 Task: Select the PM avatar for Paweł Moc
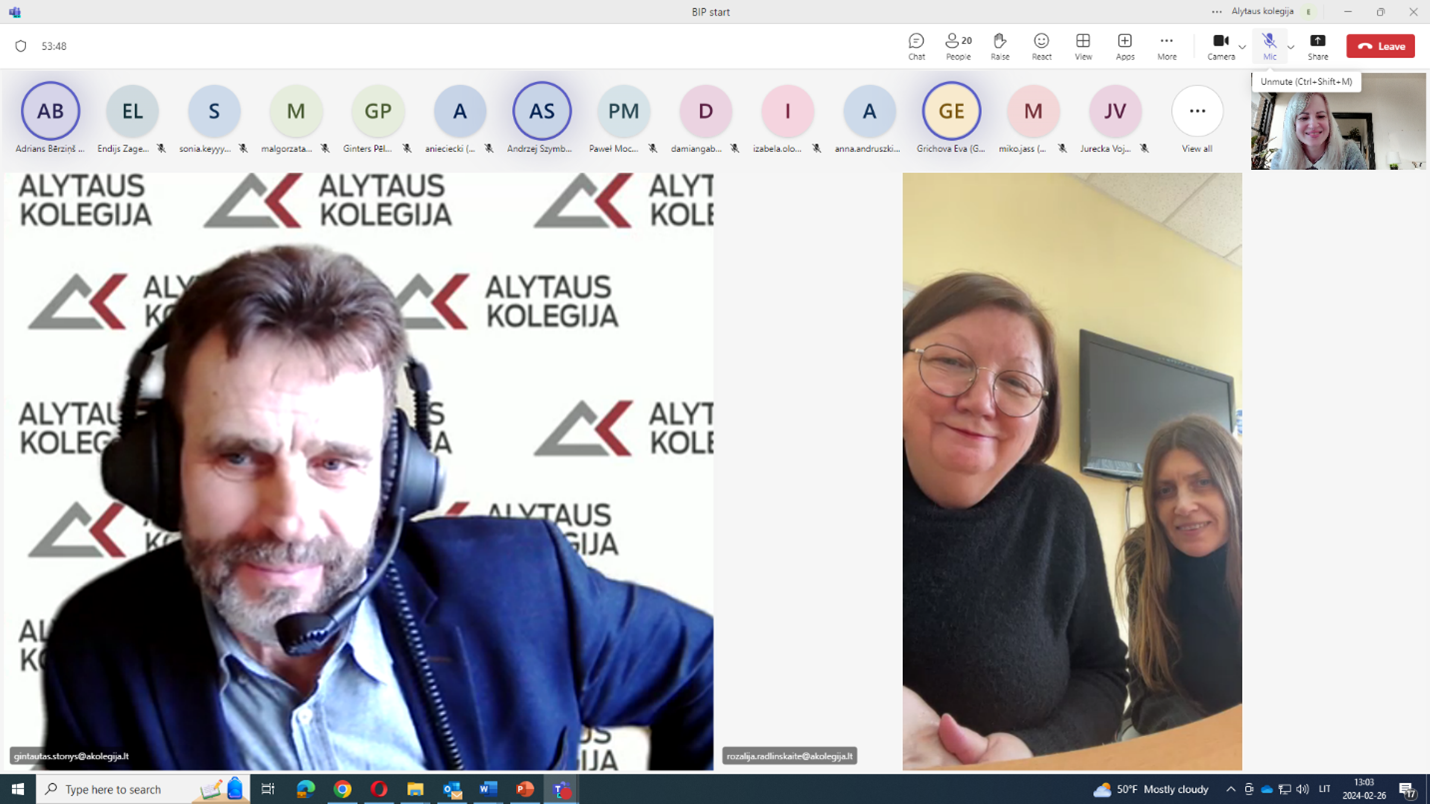point(624,111)
